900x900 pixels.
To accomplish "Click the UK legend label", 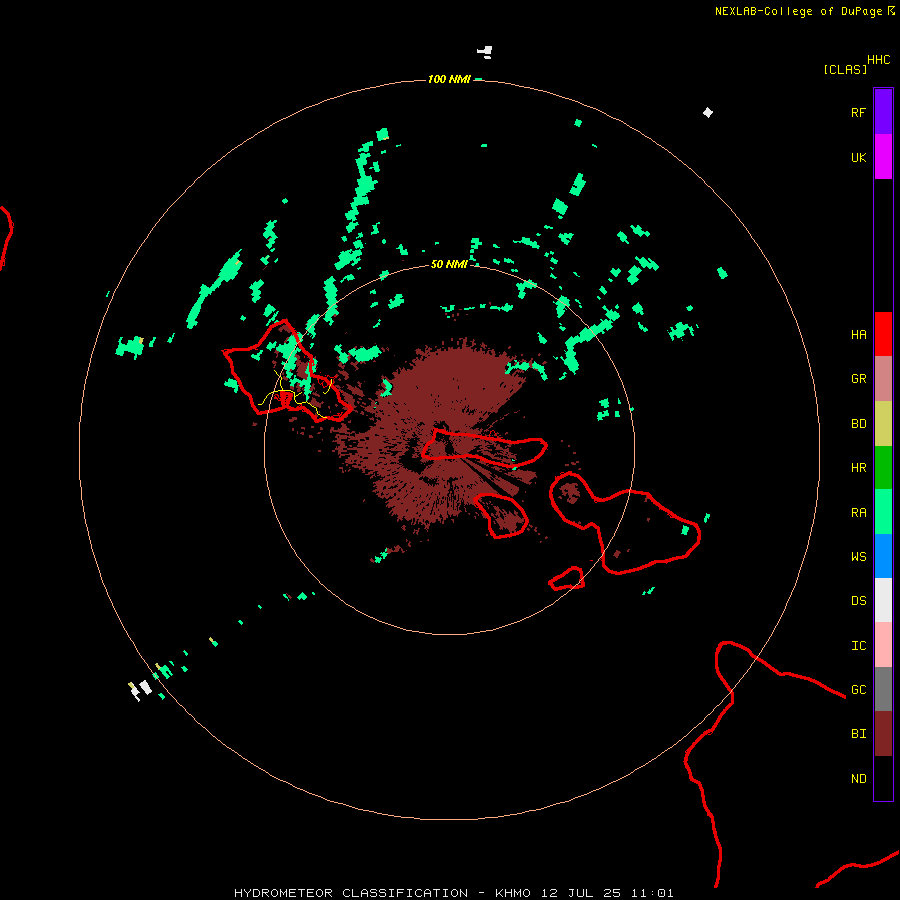I will coord(859,157).
